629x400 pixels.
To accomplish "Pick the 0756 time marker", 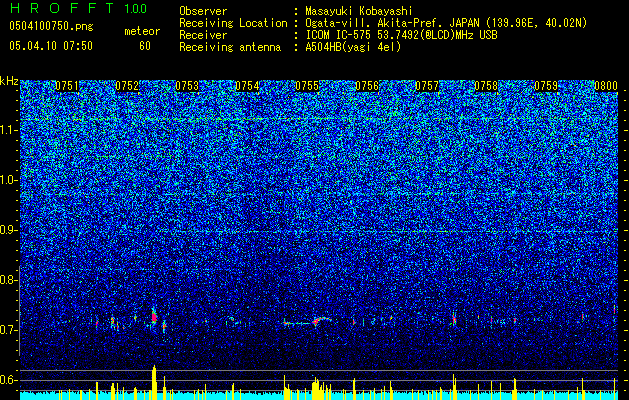I will click(x=367, y=86).
